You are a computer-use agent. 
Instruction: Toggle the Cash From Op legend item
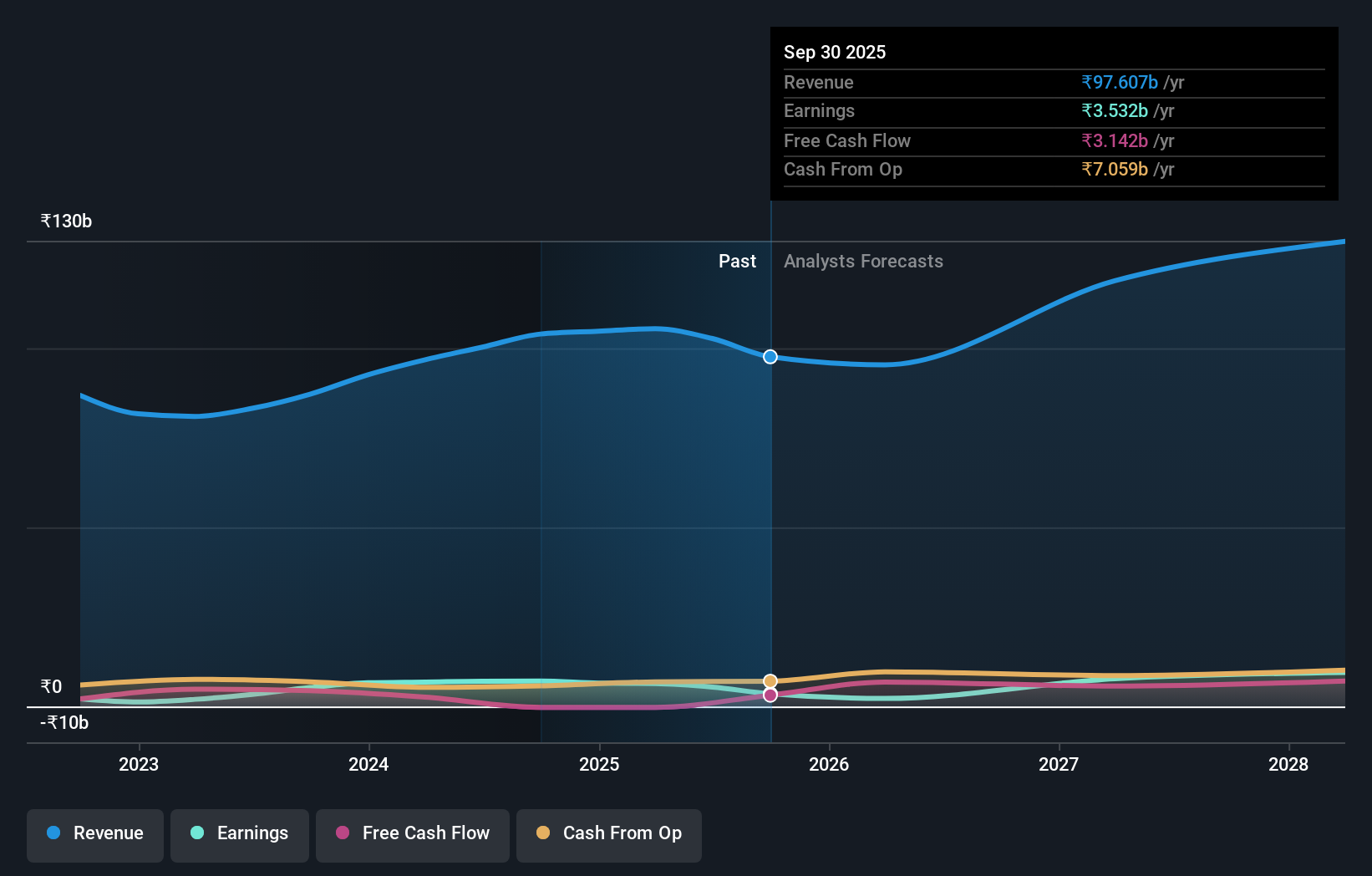608,834
